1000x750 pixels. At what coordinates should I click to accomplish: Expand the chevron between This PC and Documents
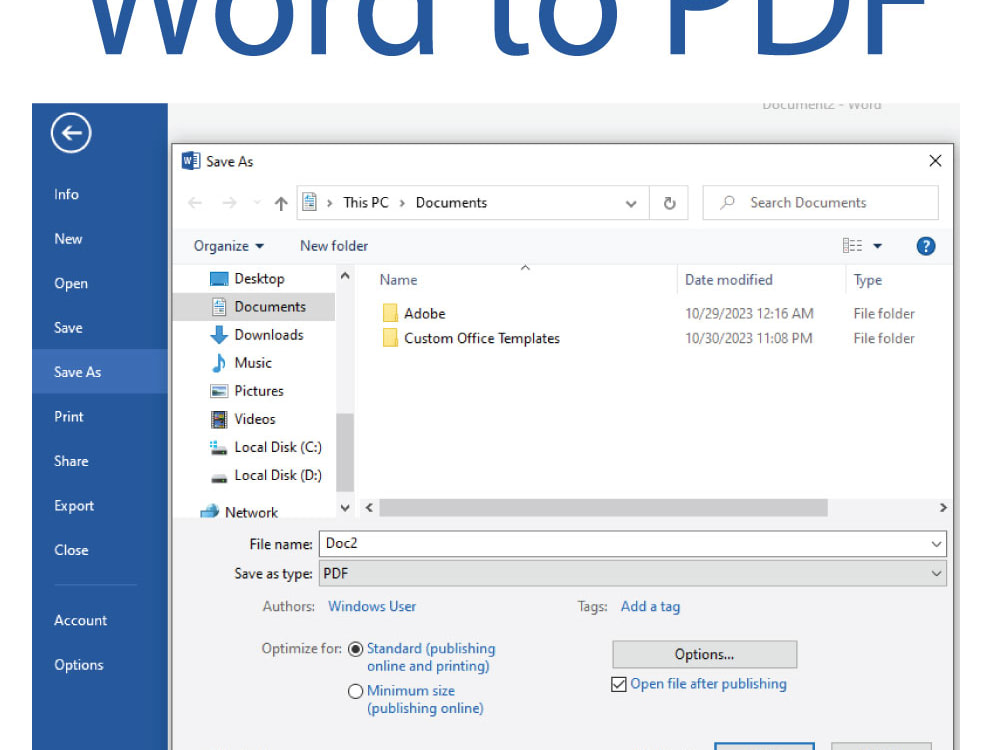point(402,203)
